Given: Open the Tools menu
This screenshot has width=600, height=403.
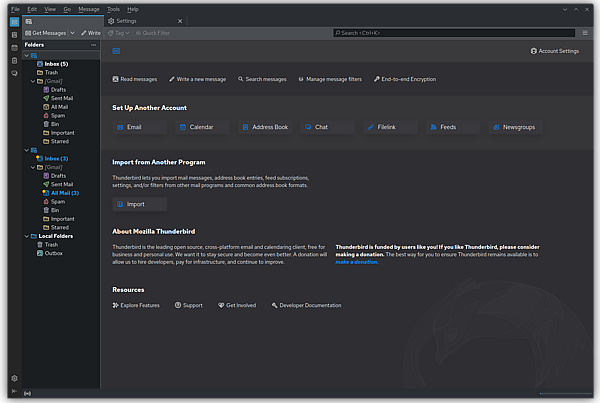Looking at the screenshot, I should [x=113, y=8].
